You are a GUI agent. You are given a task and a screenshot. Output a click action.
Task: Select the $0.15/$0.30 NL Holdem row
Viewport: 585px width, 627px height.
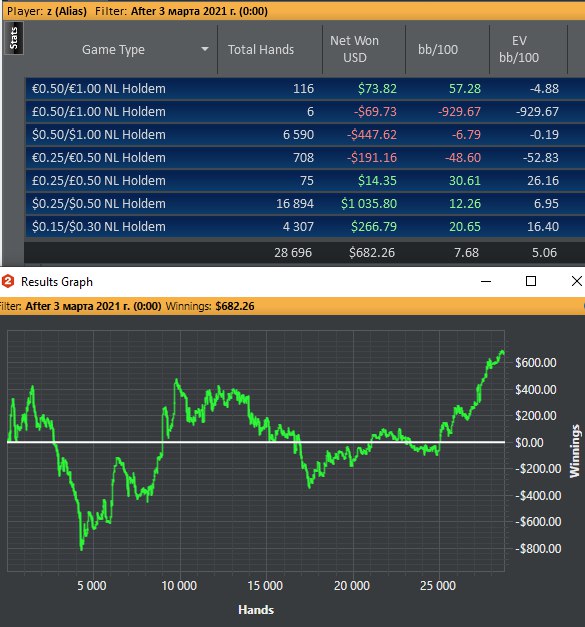coord(305,226)
